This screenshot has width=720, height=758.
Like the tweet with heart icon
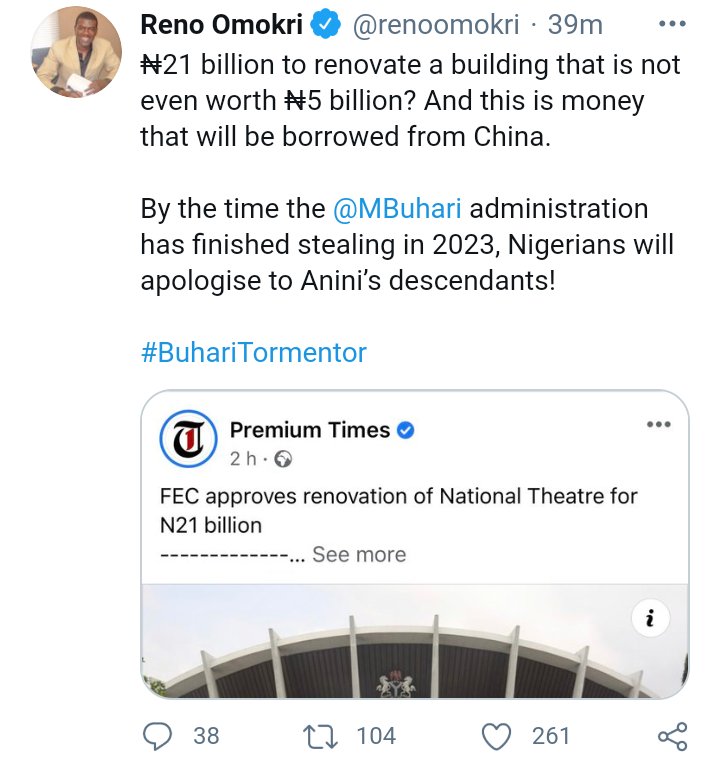click(x=496, y=737)
